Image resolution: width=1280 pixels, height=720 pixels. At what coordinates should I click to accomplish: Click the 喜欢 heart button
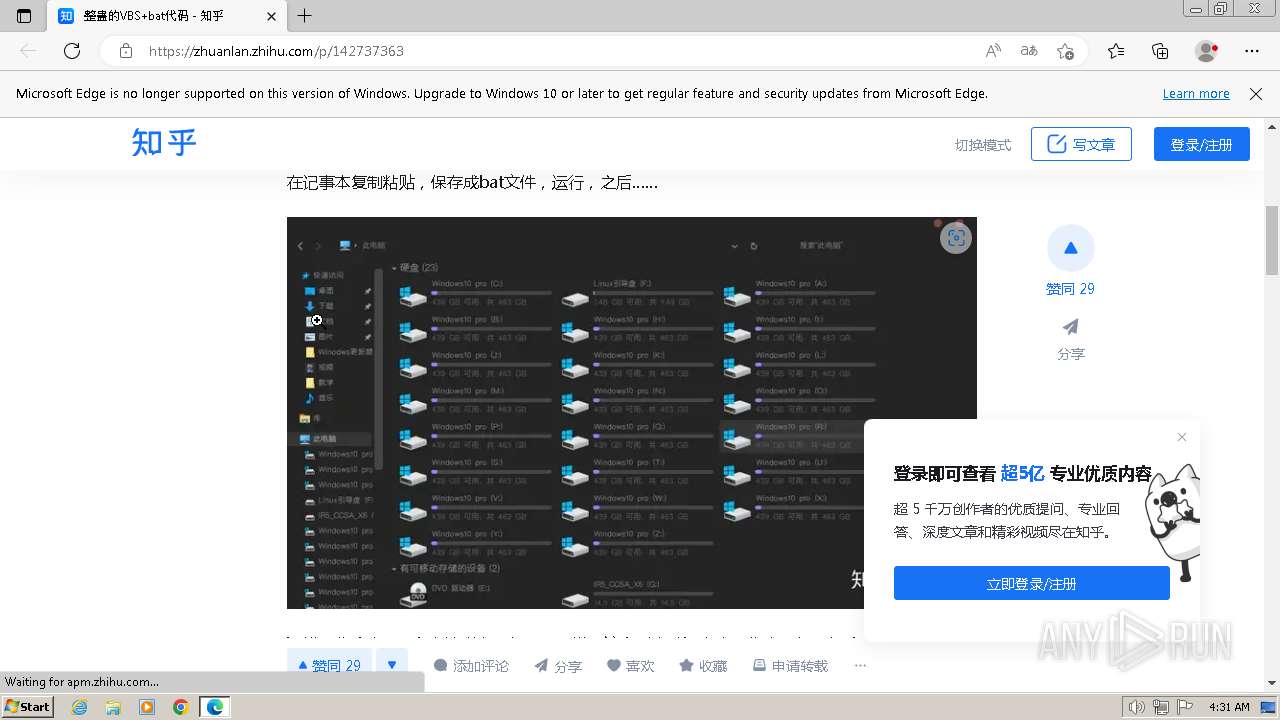pyautogui.click(x=631, y=666)
